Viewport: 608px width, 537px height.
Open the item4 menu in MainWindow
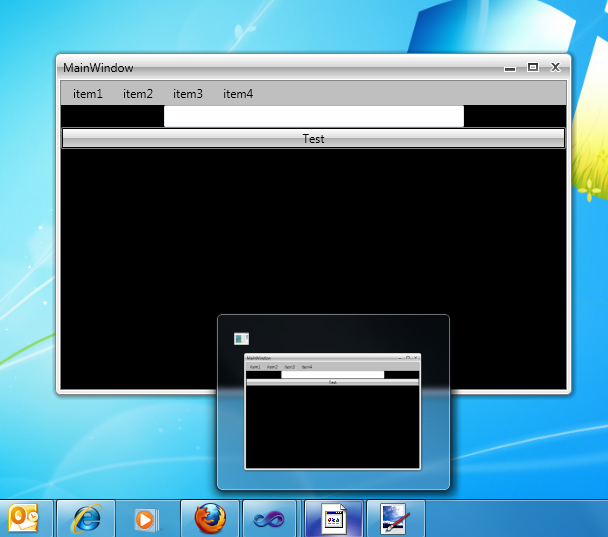(238, 94)
